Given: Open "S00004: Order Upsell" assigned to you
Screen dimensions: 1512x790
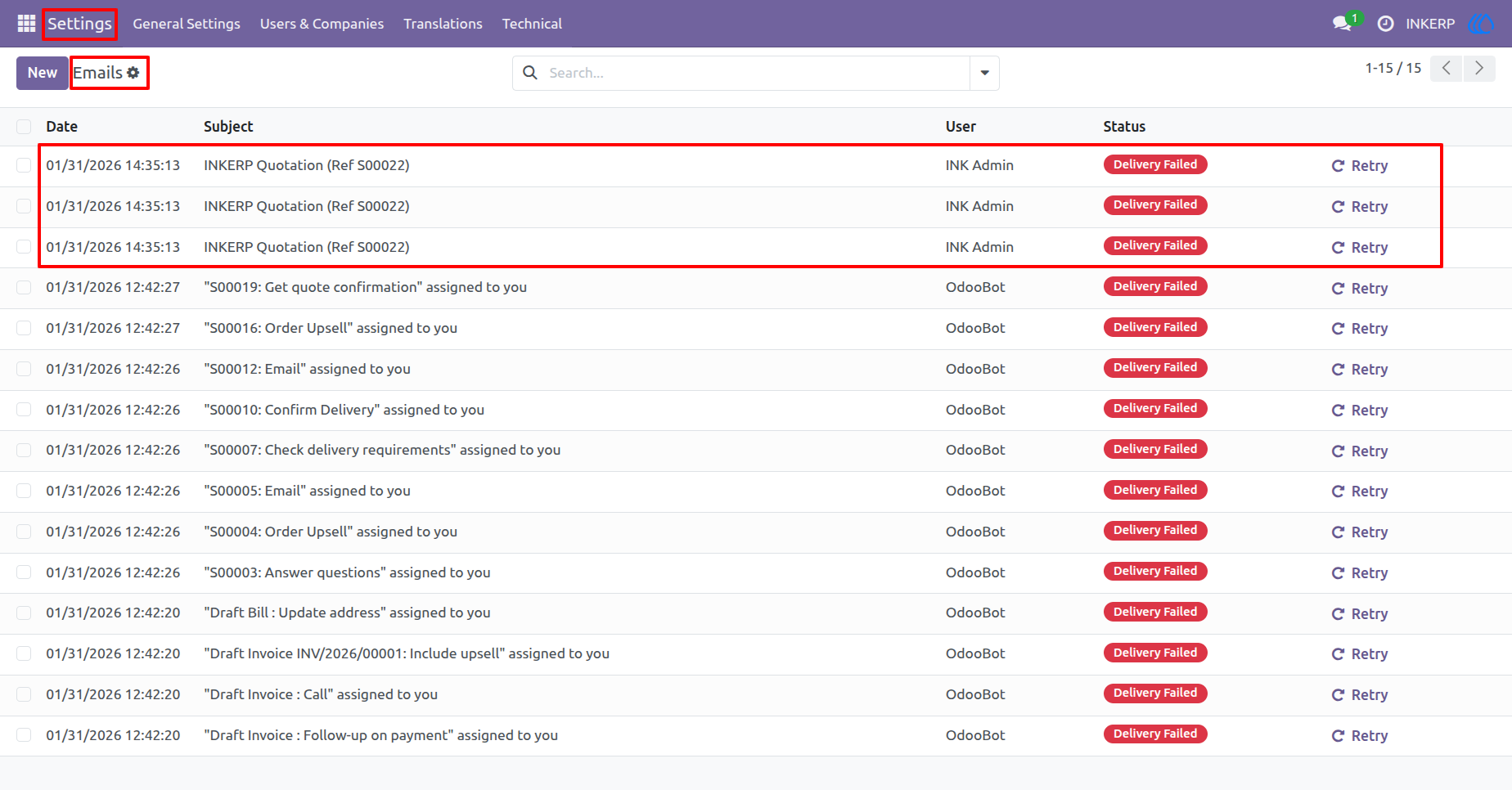Looking at the screenshot, I should [x=331, y=532].
